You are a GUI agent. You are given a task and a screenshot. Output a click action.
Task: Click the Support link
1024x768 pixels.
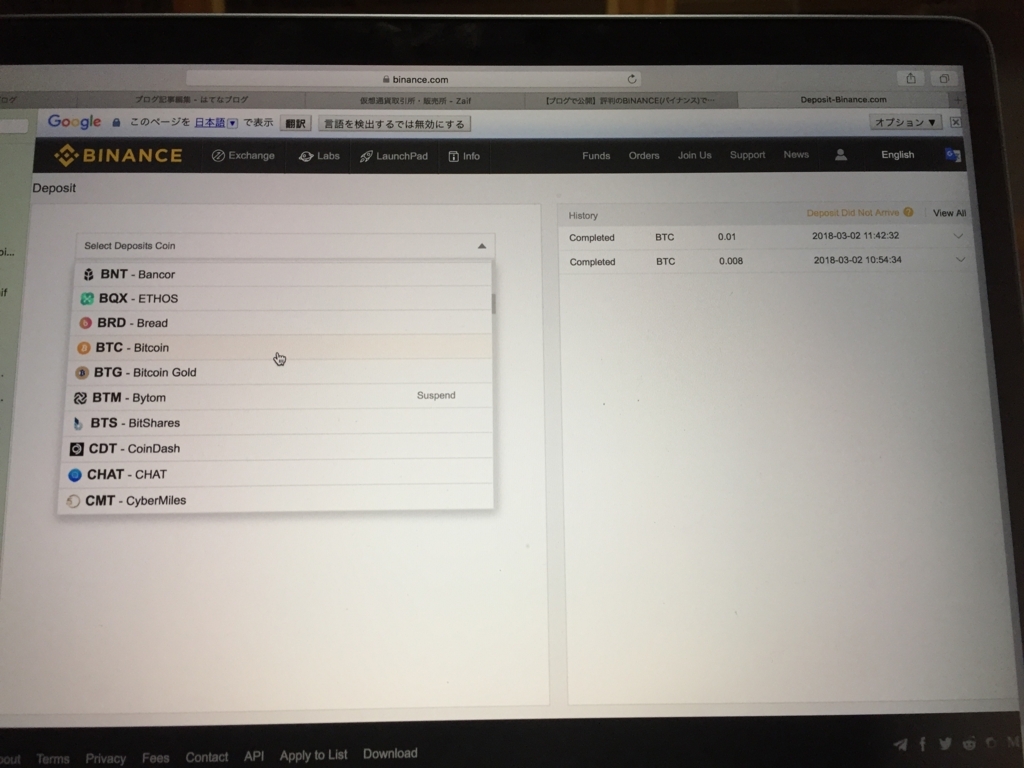click(747, 155)
